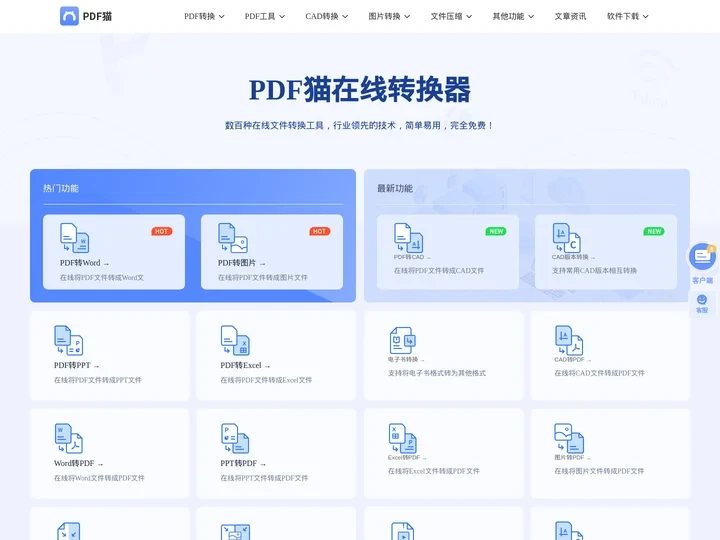This screenshot has height=540, width=720.
Task: Expand the 图片转换 dropdown menu
Action: pyautogui.click(x=389, y=16)
